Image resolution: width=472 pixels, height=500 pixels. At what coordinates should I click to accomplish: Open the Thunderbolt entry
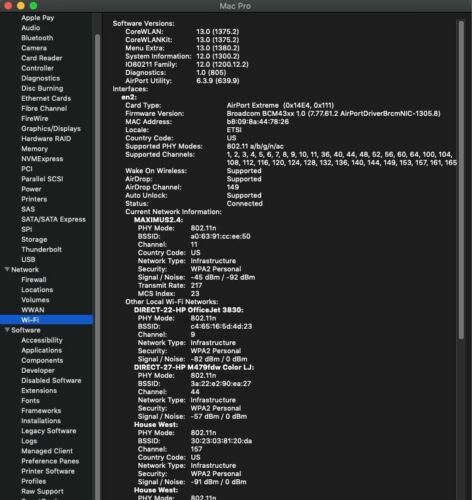pos(41,250)
